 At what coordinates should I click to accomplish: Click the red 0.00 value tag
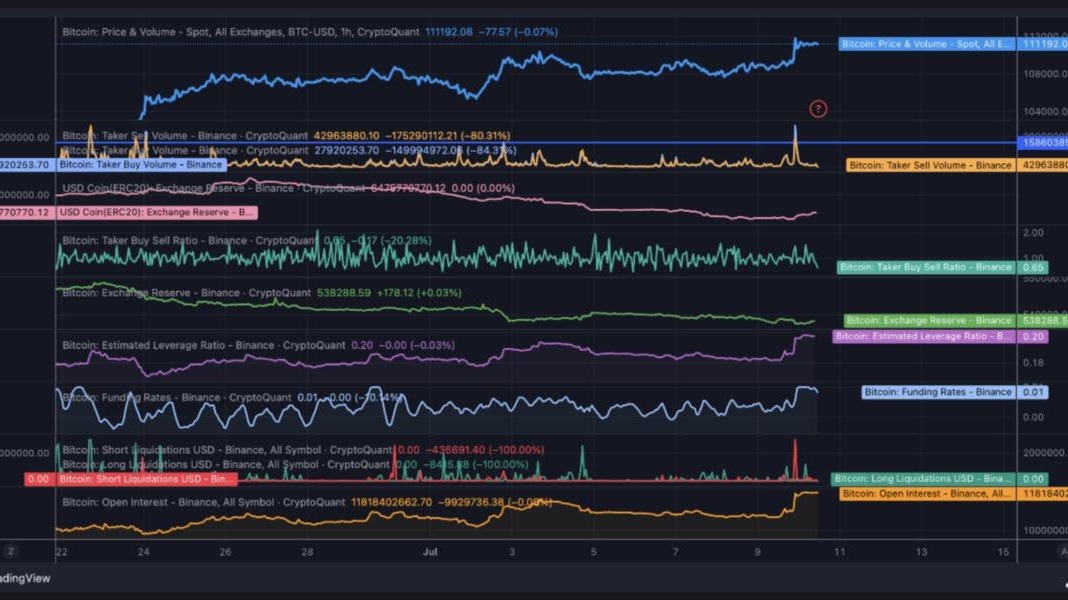tap(40, 479)
